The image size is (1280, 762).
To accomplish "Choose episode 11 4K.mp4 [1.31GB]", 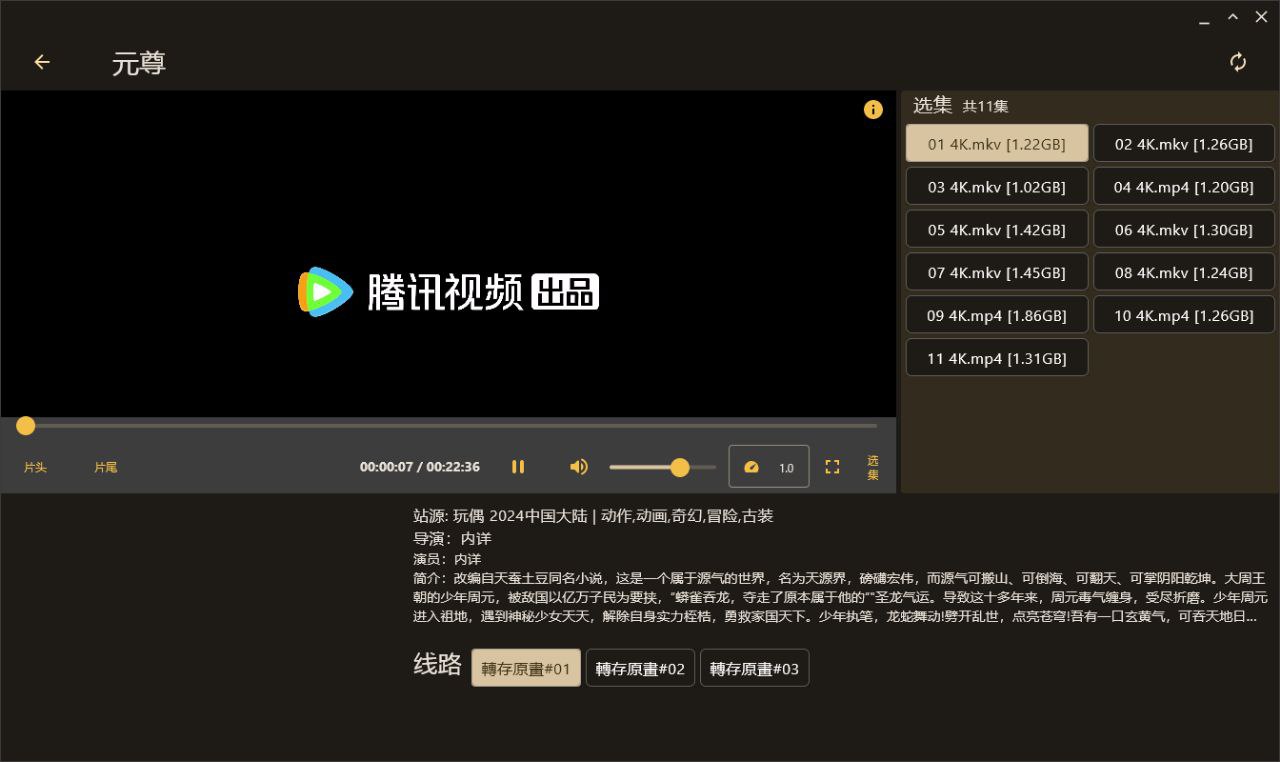I will 997,358.
